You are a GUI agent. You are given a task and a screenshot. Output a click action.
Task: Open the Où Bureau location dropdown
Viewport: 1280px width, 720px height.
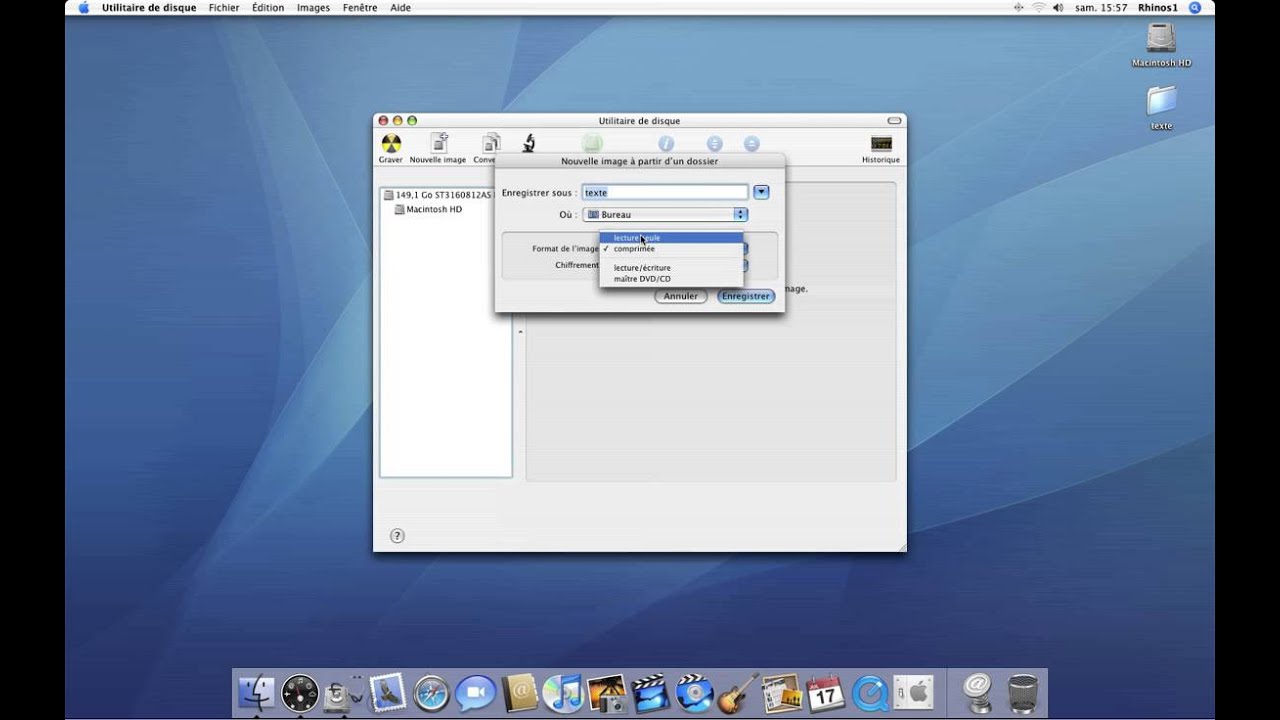pos(665,214)
